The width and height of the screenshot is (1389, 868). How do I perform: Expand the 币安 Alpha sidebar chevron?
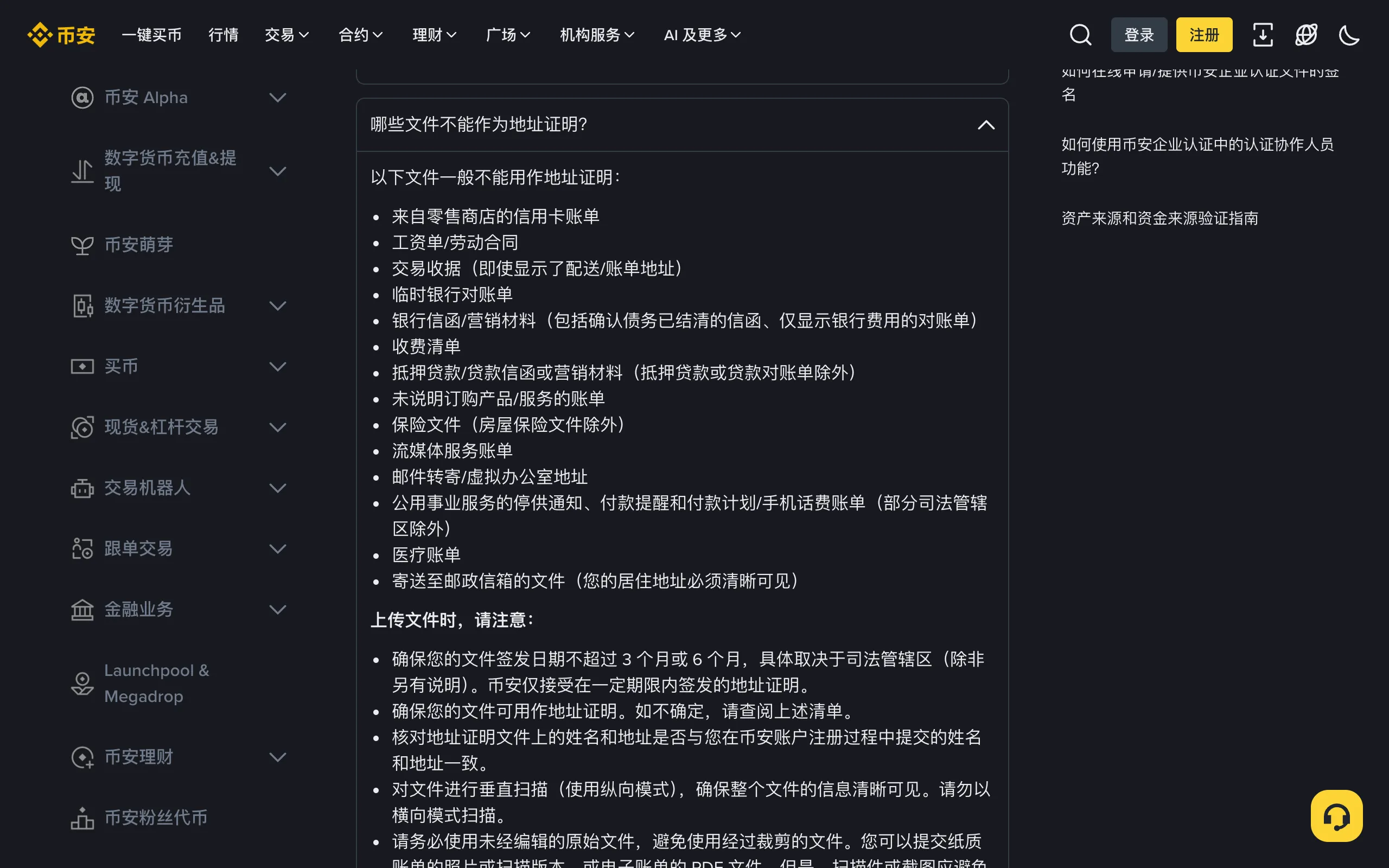[278, 98]
